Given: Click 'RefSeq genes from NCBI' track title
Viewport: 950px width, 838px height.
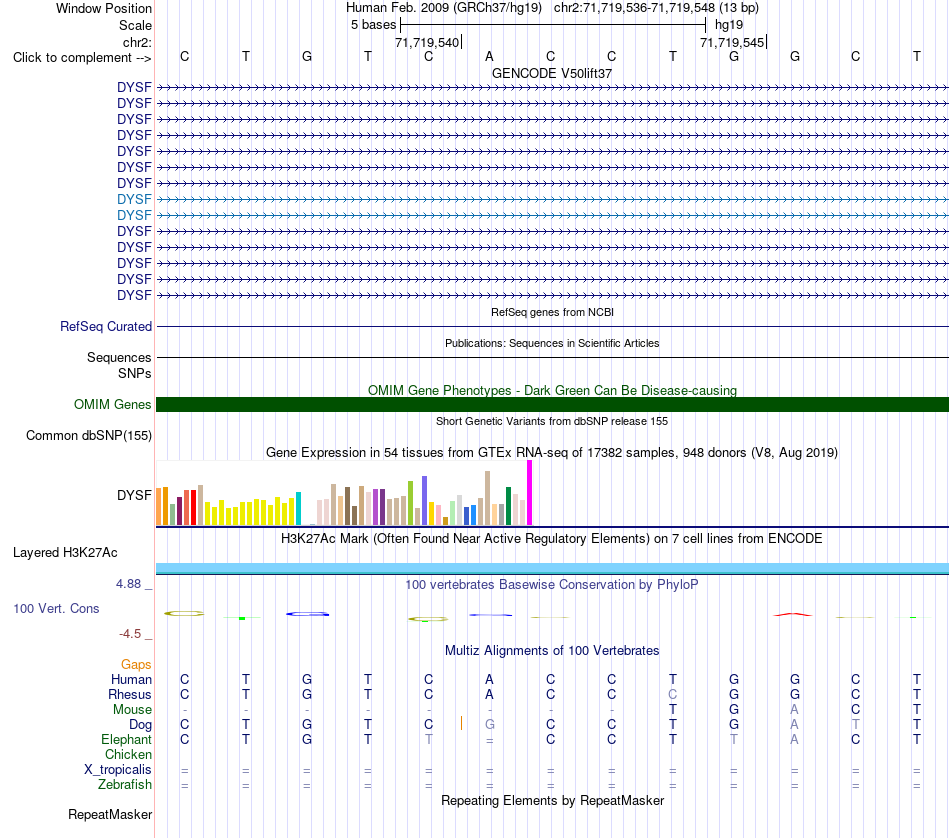Looking at the screenshot, I should click(552, 312).
